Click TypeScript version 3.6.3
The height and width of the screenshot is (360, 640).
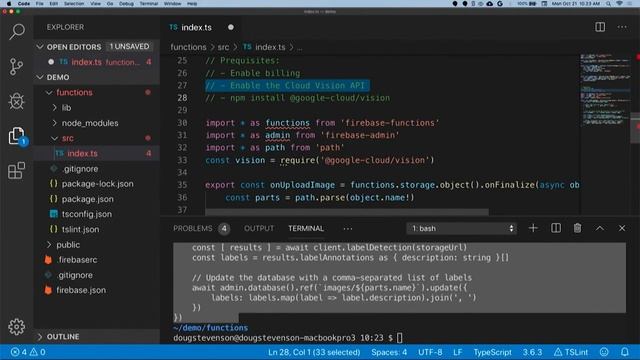[532, 352]
